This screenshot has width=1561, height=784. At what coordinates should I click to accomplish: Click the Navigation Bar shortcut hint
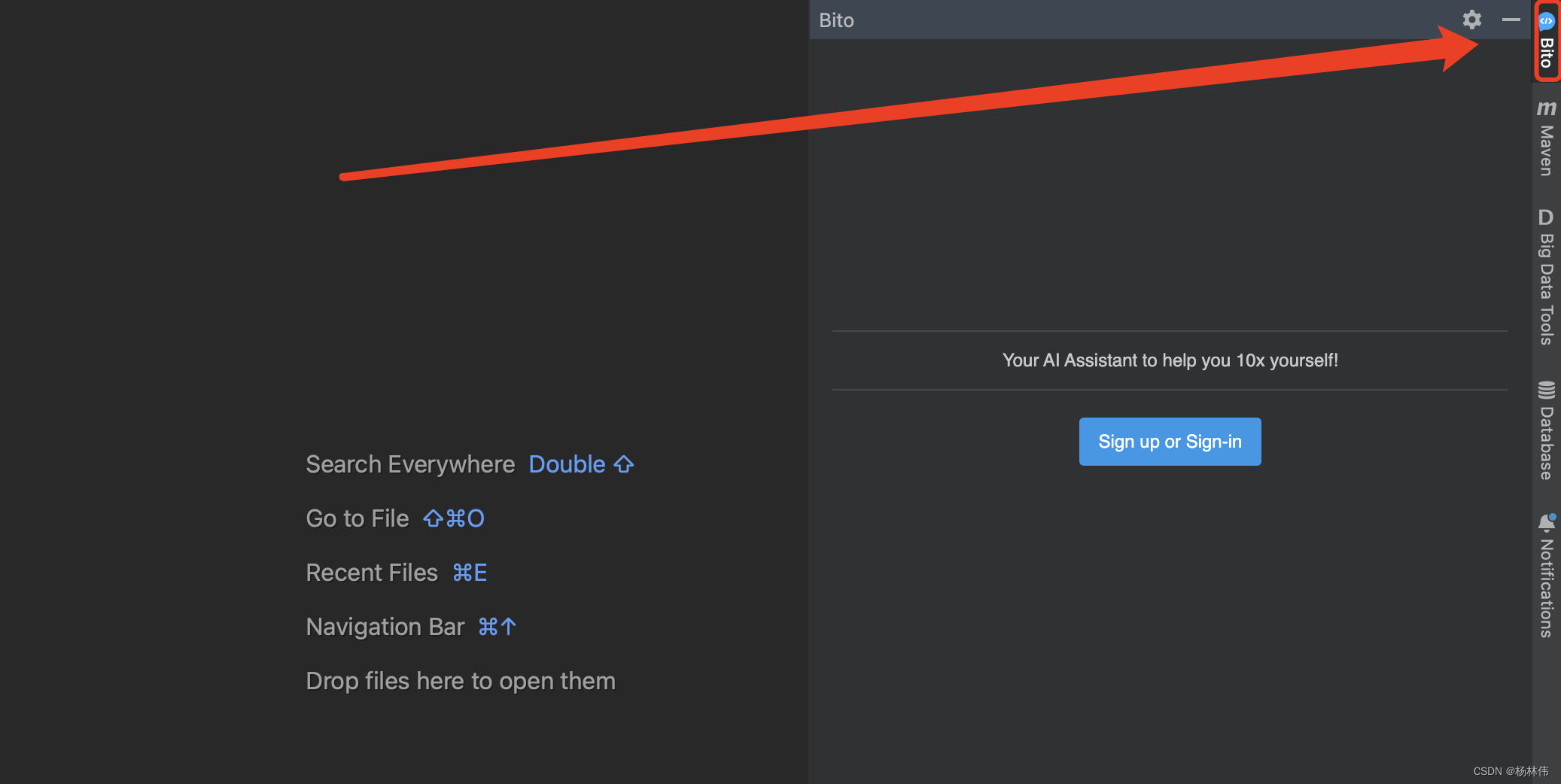[x=497, y=627]
